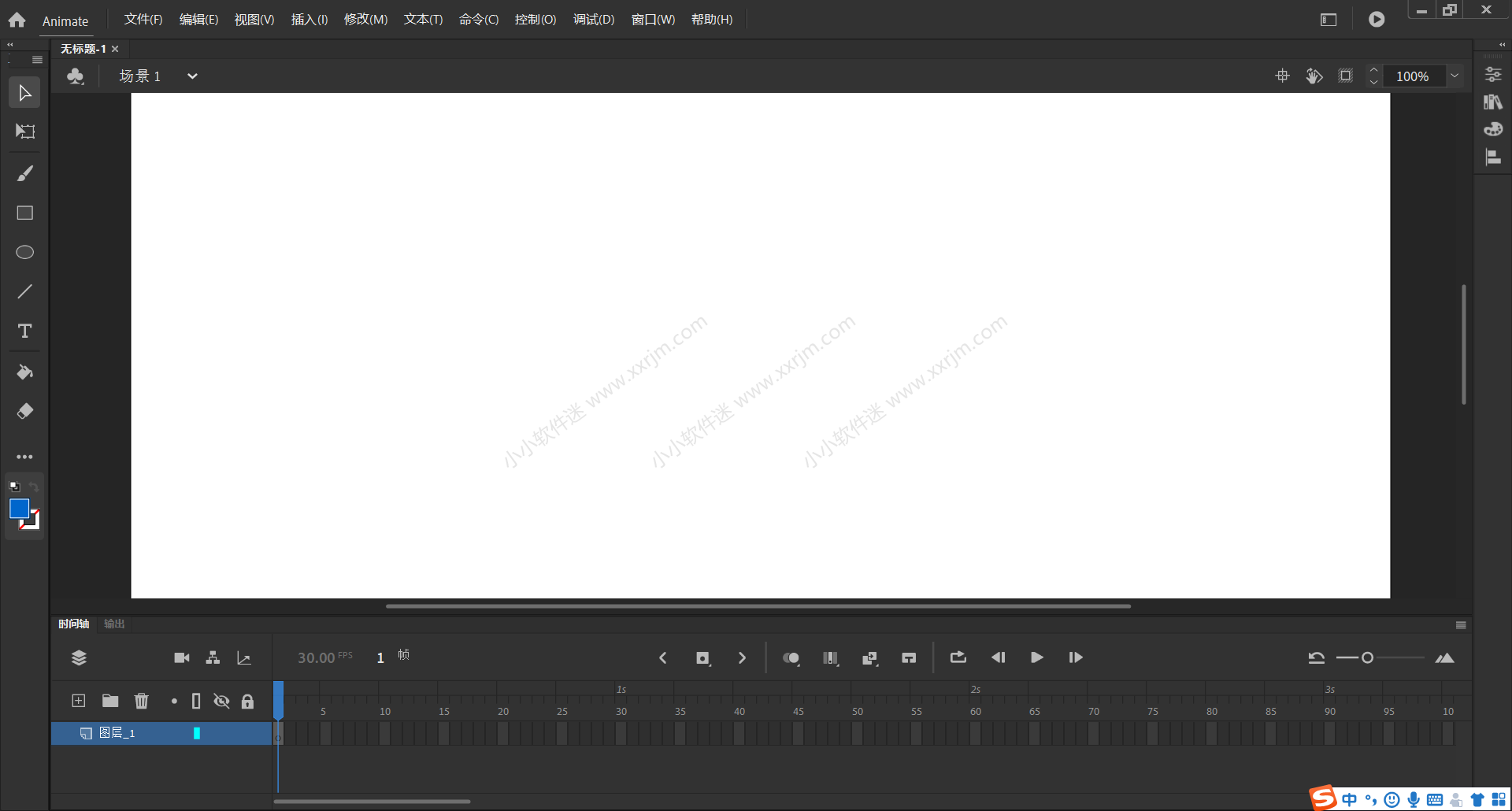Select the Eraser tool
The width and height of the screenshot is (1512, 811).
pyautogui.click(x=25, y=411)
